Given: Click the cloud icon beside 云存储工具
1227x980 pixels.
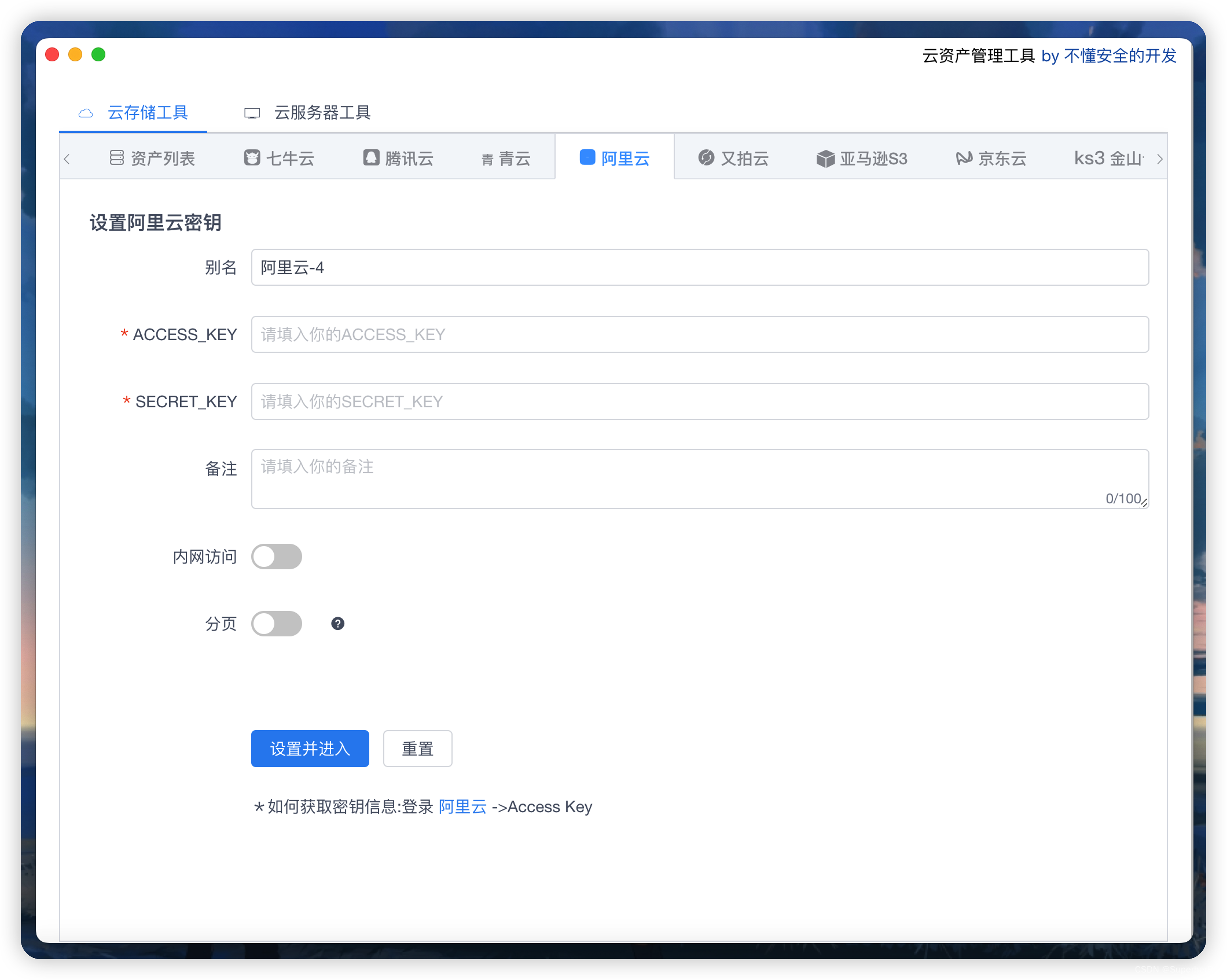Looking at the screenshot, I should (x=86, y=113).
